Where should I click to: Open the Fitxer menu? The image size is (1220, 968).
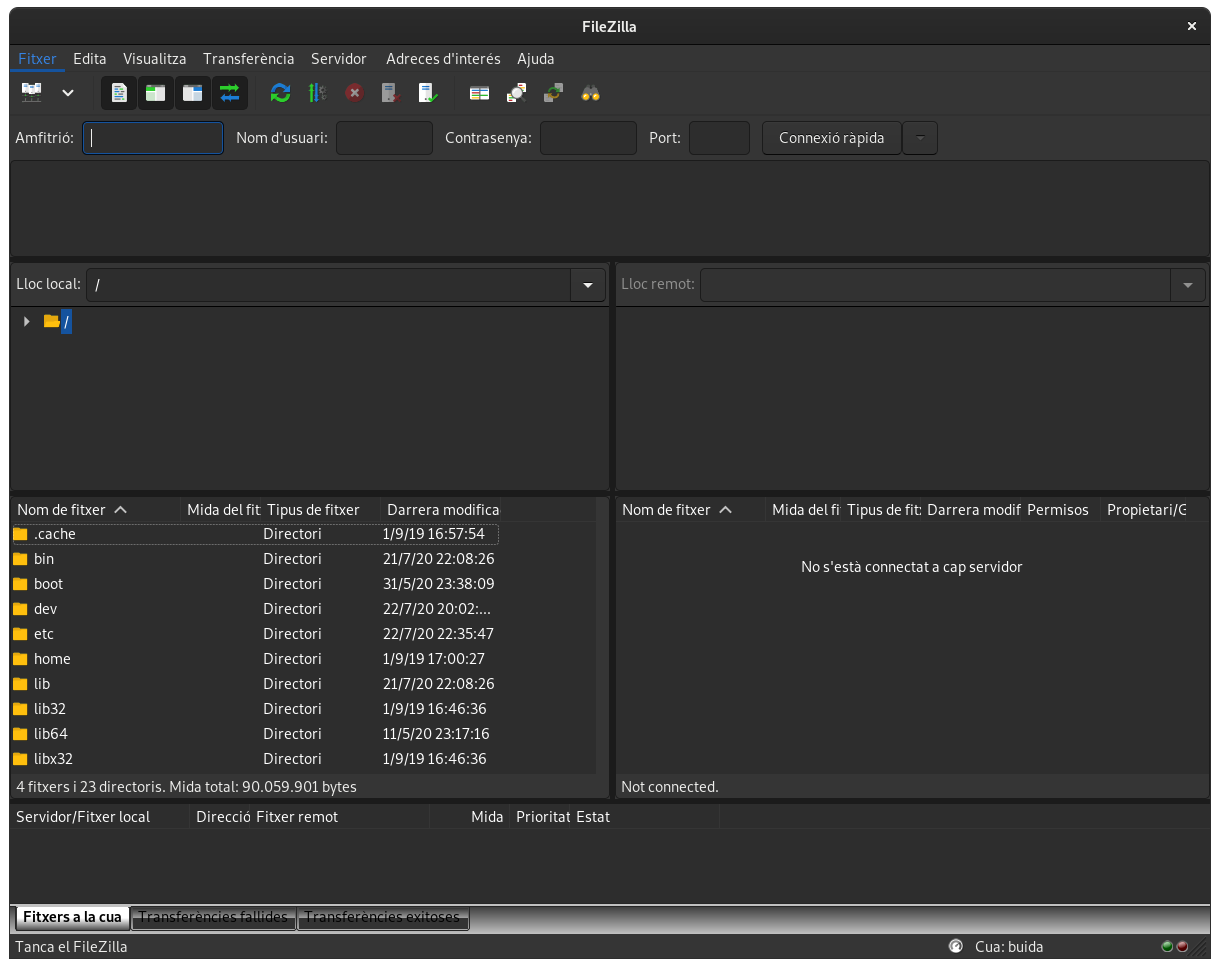click(x=38, y=59)
